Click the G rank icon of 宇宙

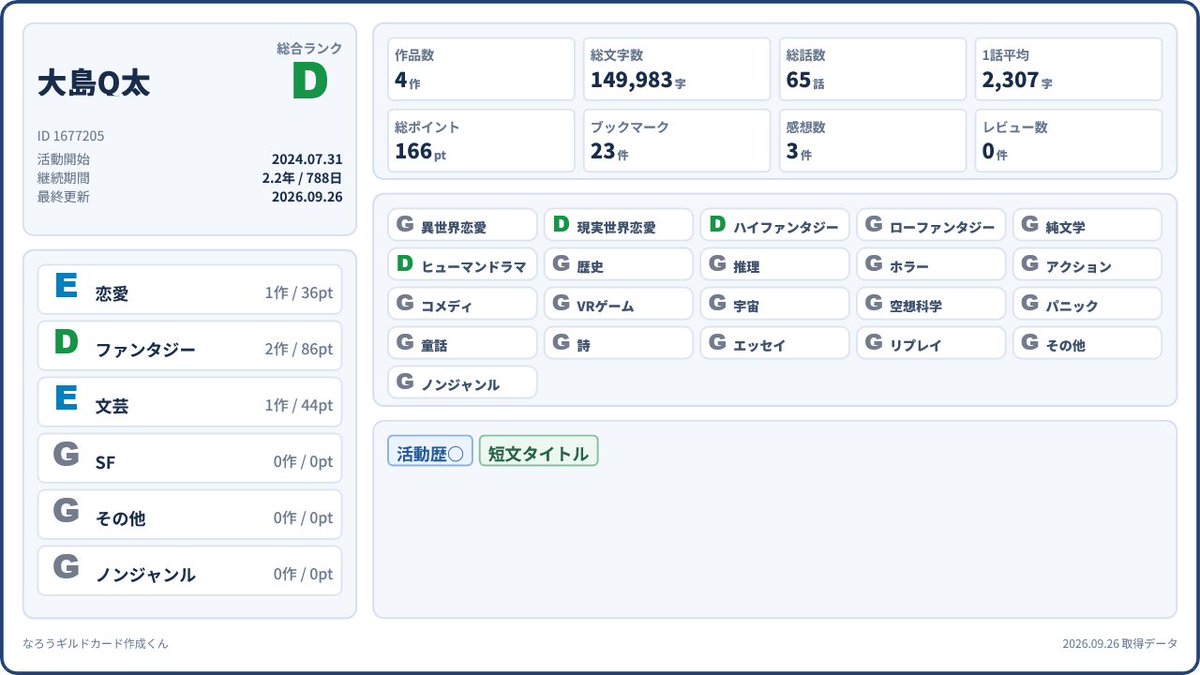pyautogui.click(x=717, y=303)
